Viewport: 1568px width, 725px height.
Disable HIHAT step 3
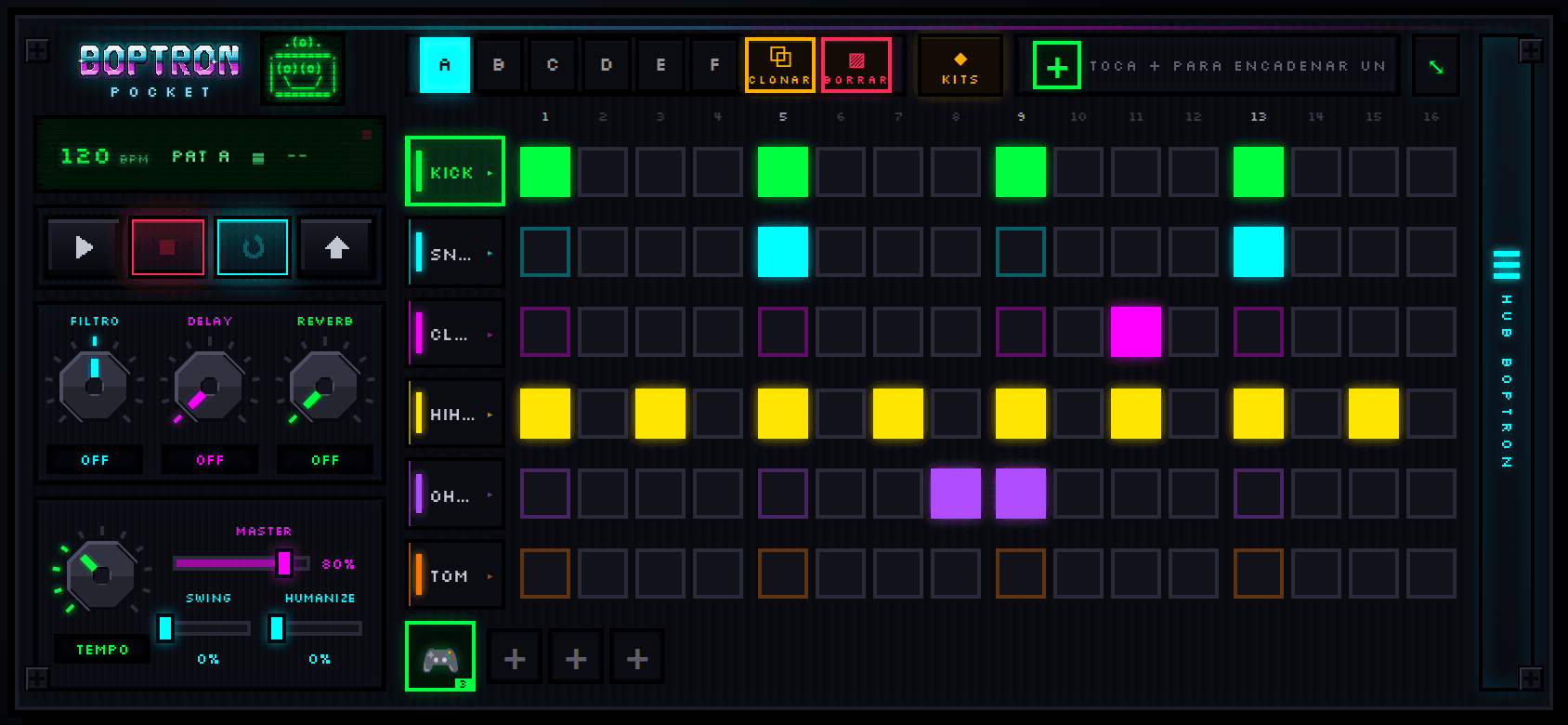click(x=660, y=414)
